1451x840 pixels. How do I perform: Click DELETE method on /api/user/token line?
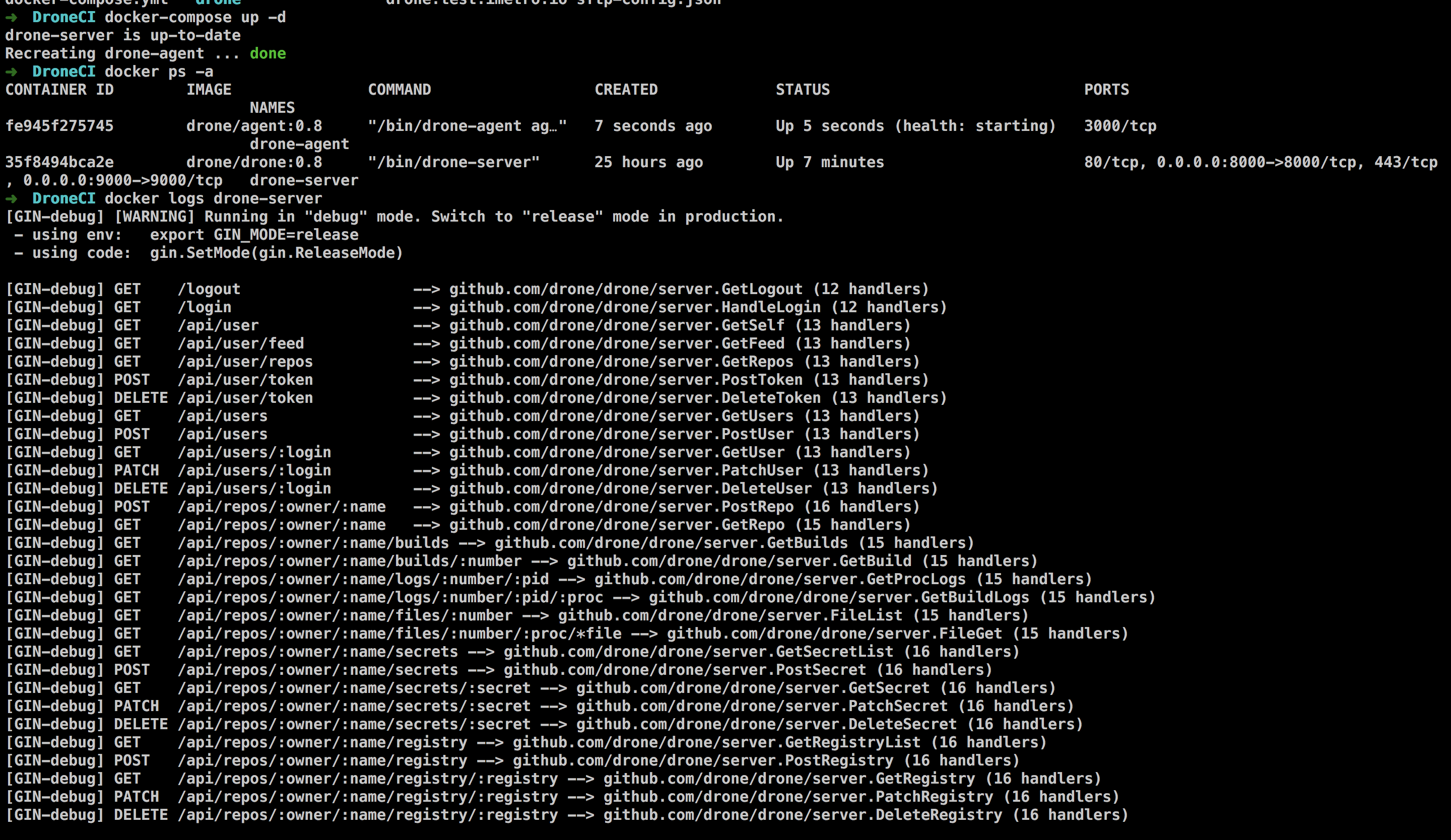tap(141, 398)
